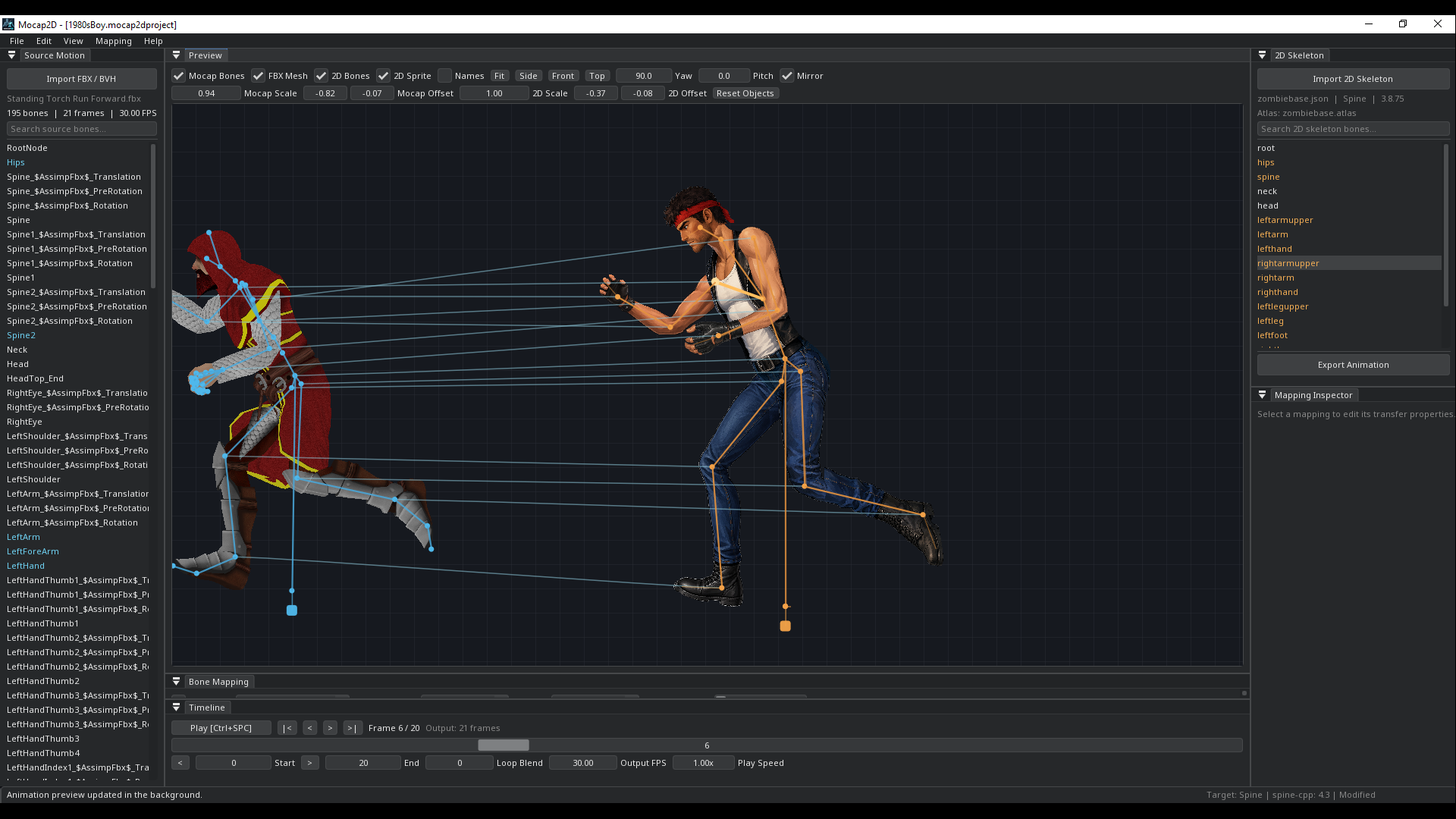This screenshot has height=819, width=1456.
Task: Expand the Bone Mapping panel arrow
Action: (176, 682)
